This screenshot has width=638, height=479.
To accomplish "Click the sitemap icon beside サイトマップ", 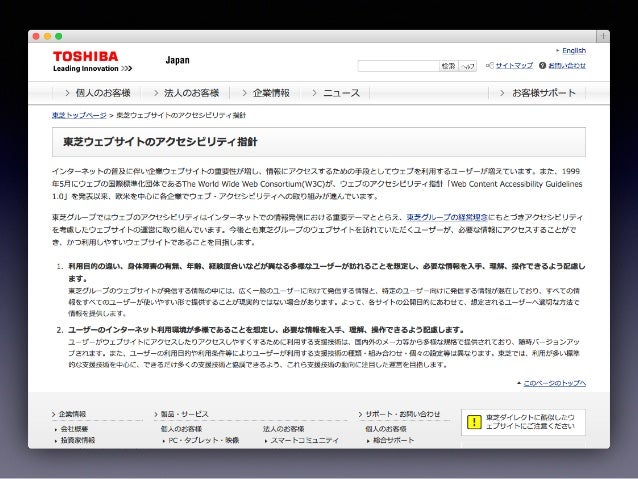I will click(490, 65).
